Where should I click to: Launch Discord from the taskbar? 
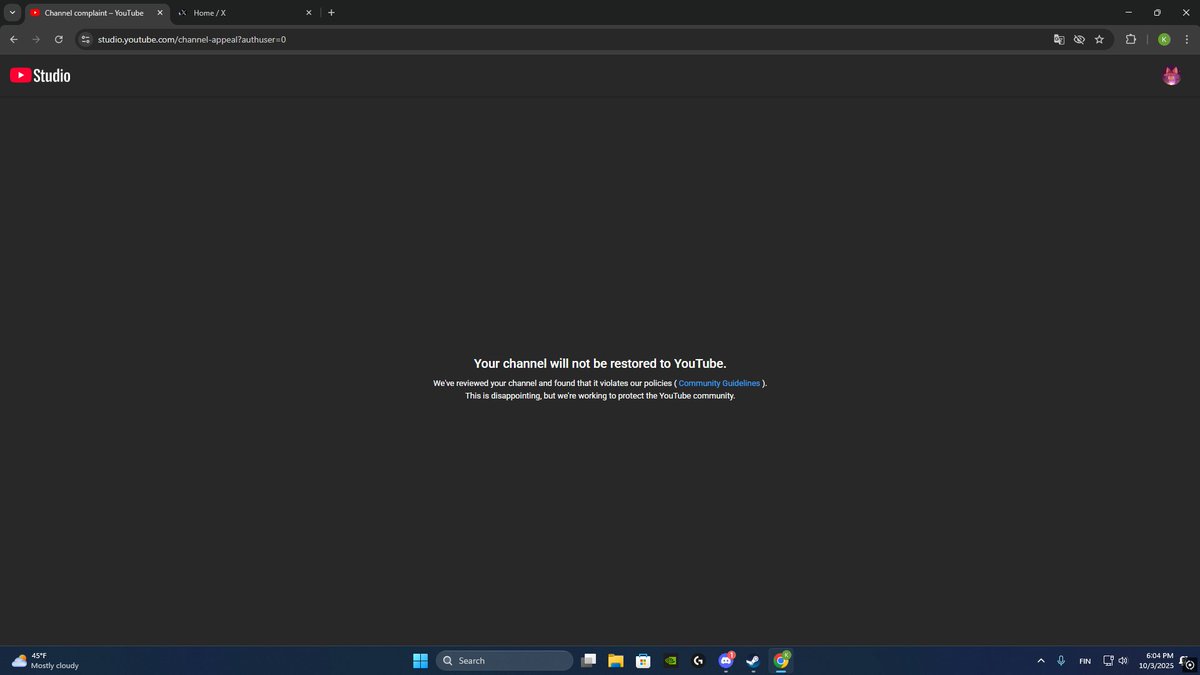point(725,660)
